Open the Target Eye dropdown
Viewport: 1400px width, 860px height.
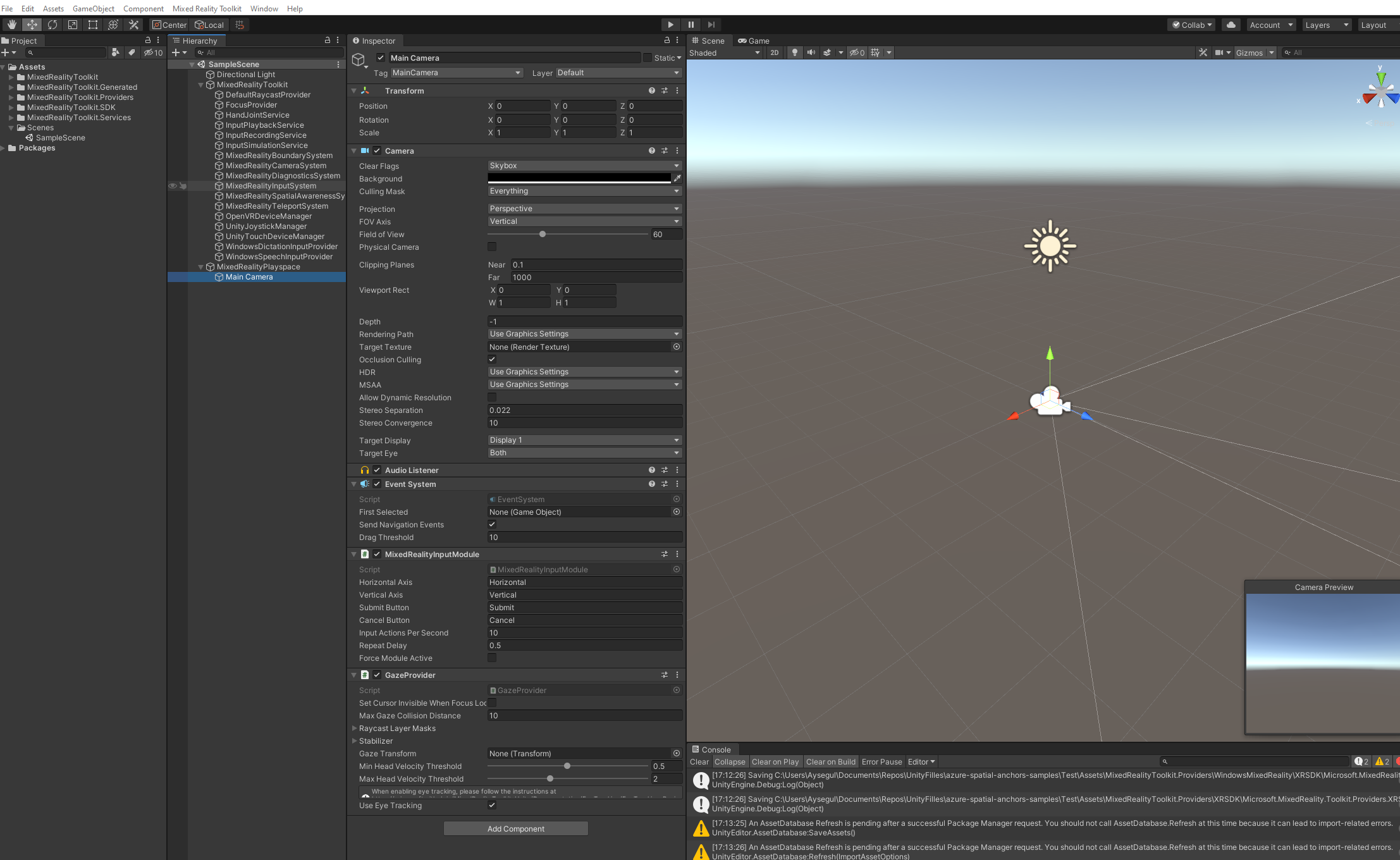584,453
